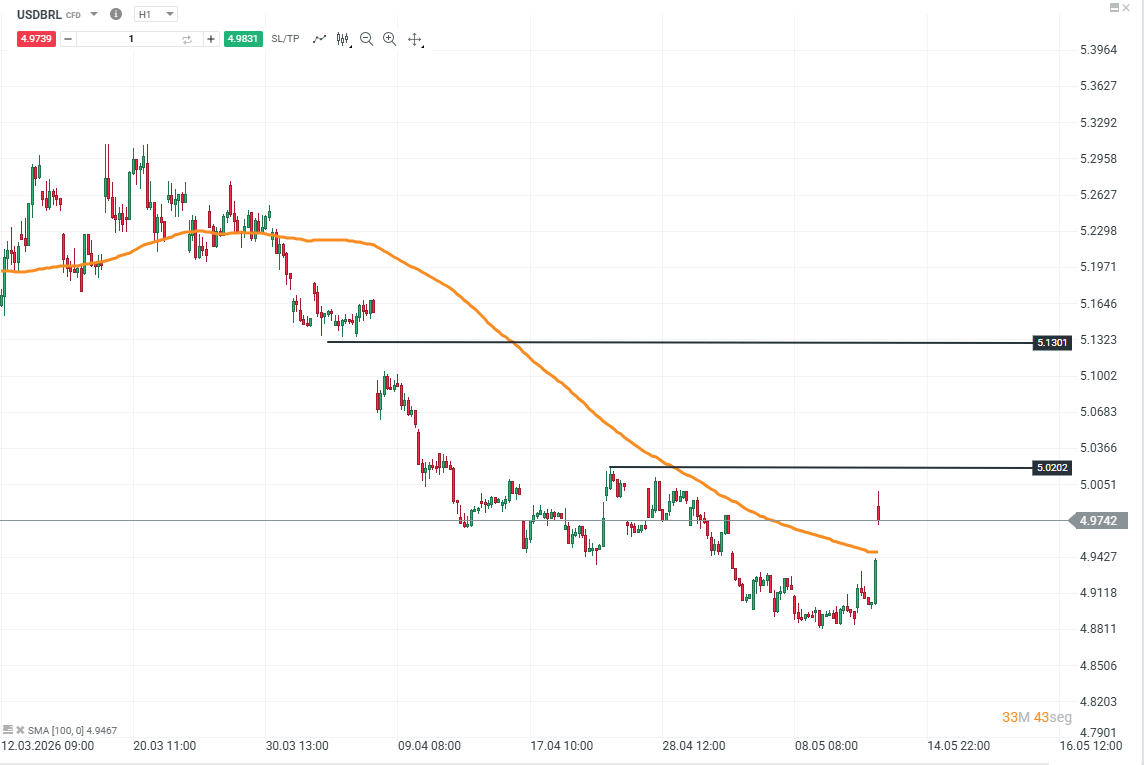1144x765 pixels.
Task: Click the red sell price 4.9739 button
Action: point(36,39)
